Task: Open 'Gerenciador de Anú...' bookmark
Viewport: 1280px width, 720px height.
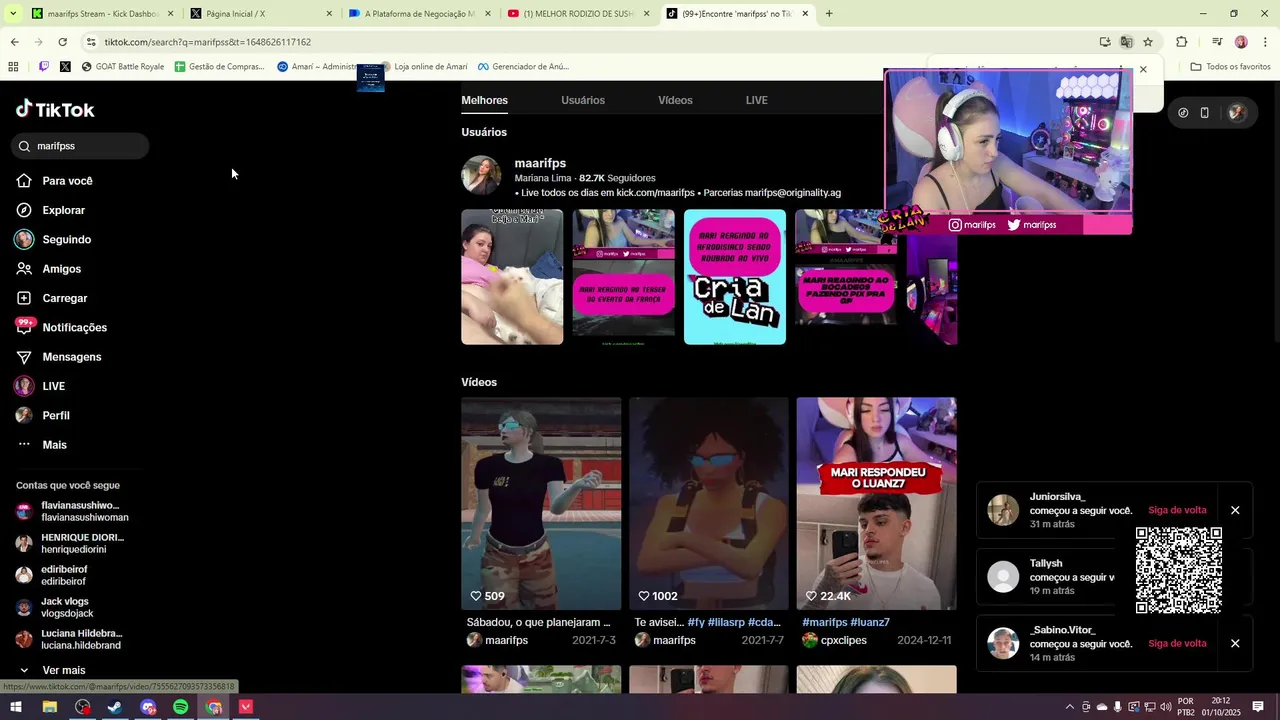Action: [523, 67]
